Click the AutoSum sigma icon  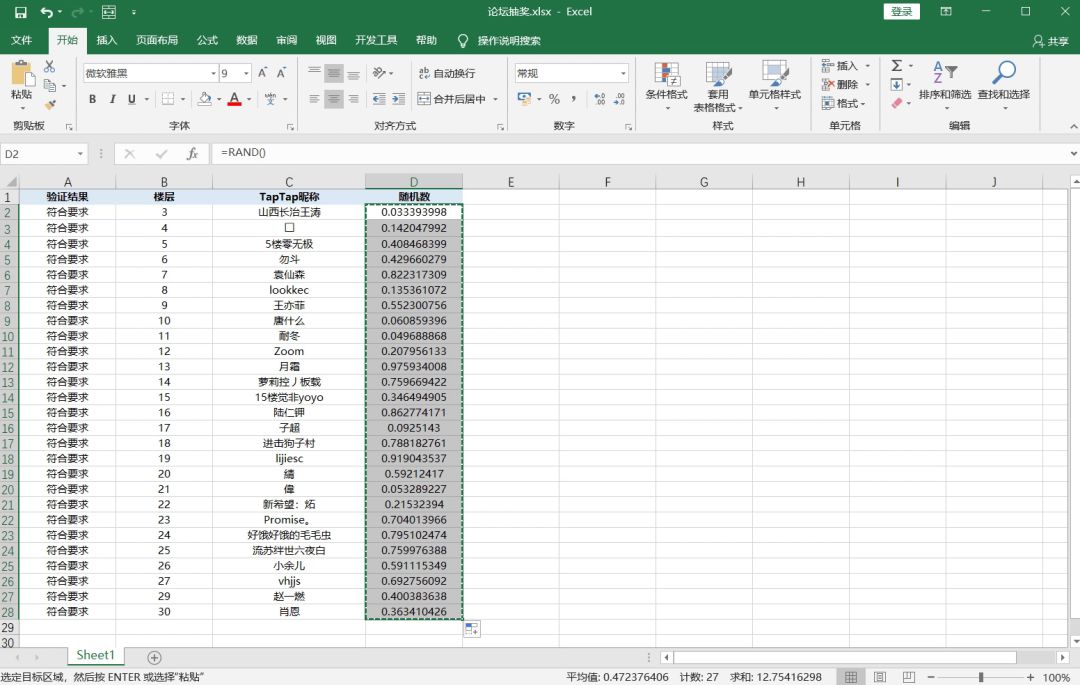click(896, 65)
